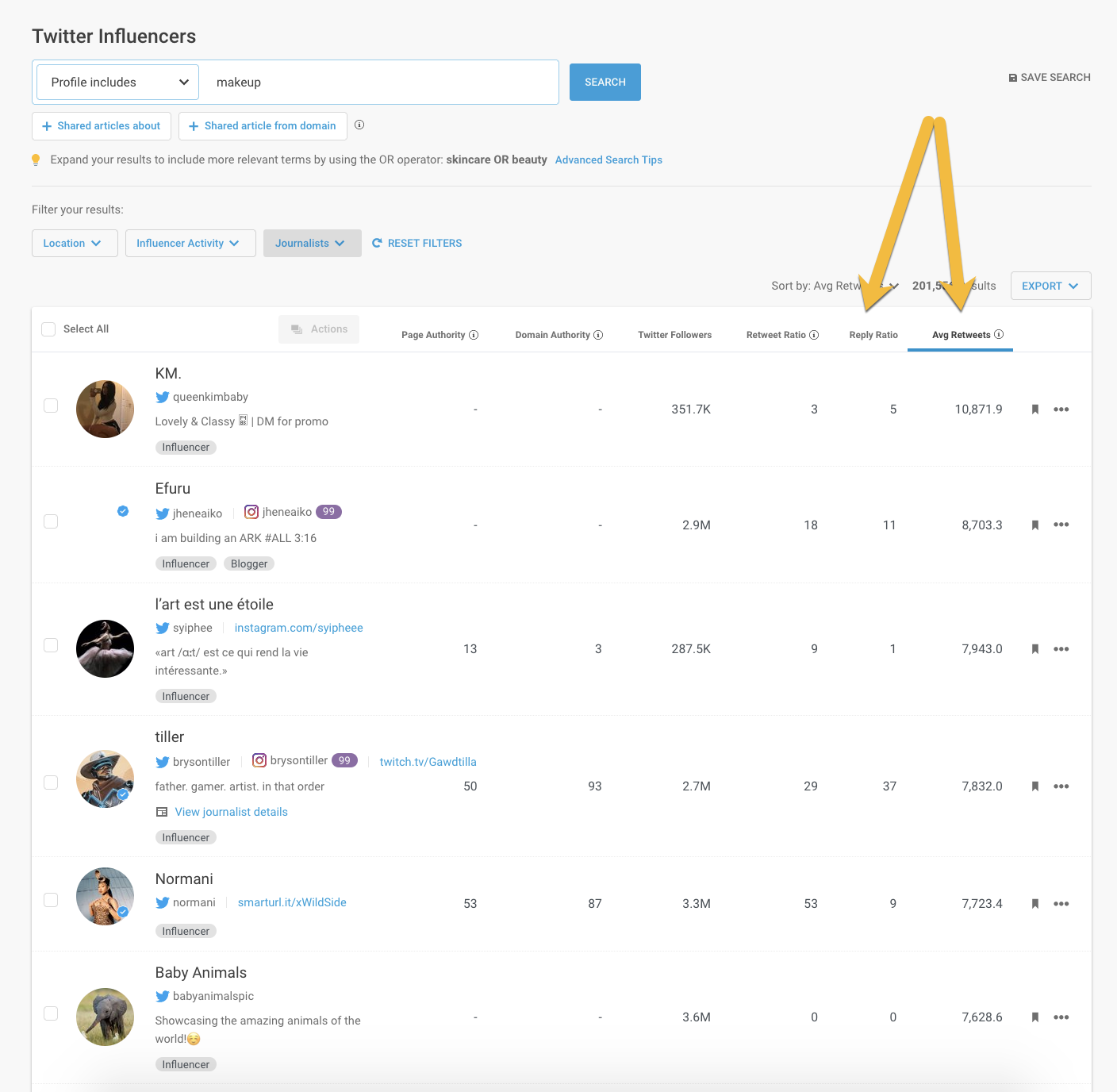The image size is (1117, 1092).
Task: Open the Profile includes dropdown
Action: click(117, 83)
